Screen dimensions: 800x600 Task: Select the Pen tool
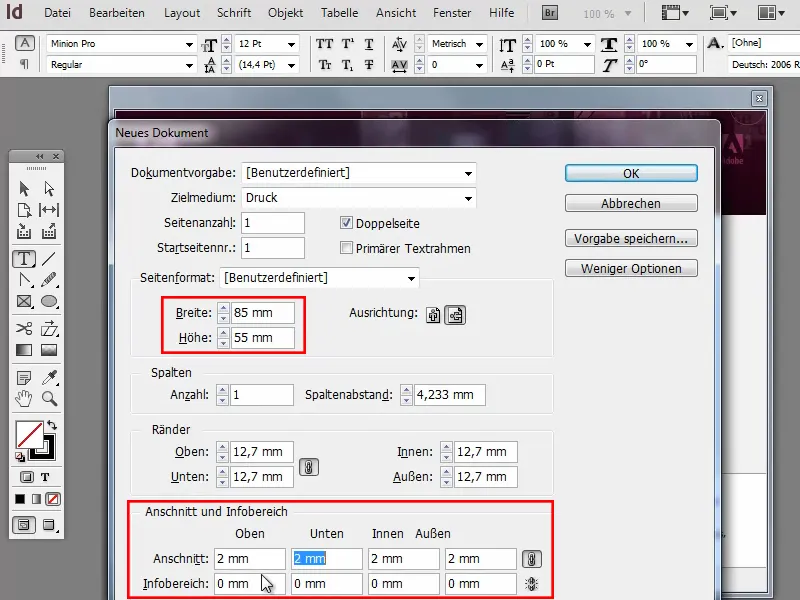tap(24, 280)
